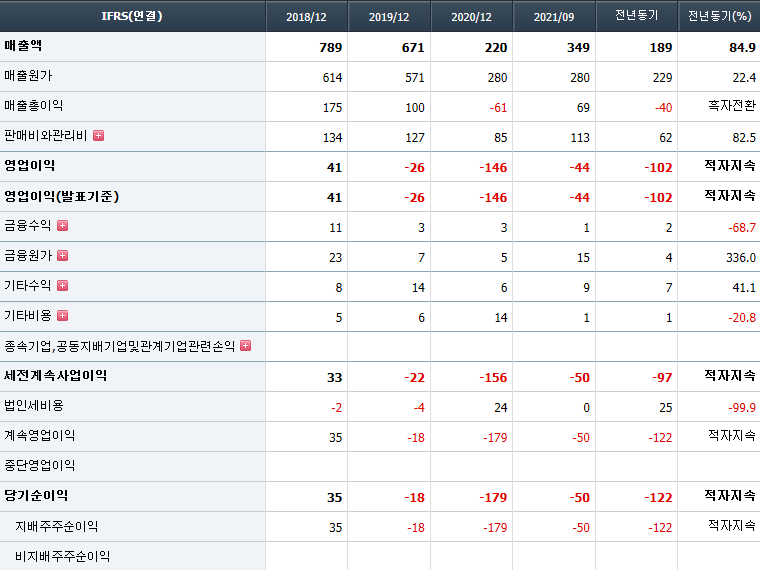760x570 pixels.
Task: Expand the 금융원가 row plus icon
Action: click(x=63, y=255)
